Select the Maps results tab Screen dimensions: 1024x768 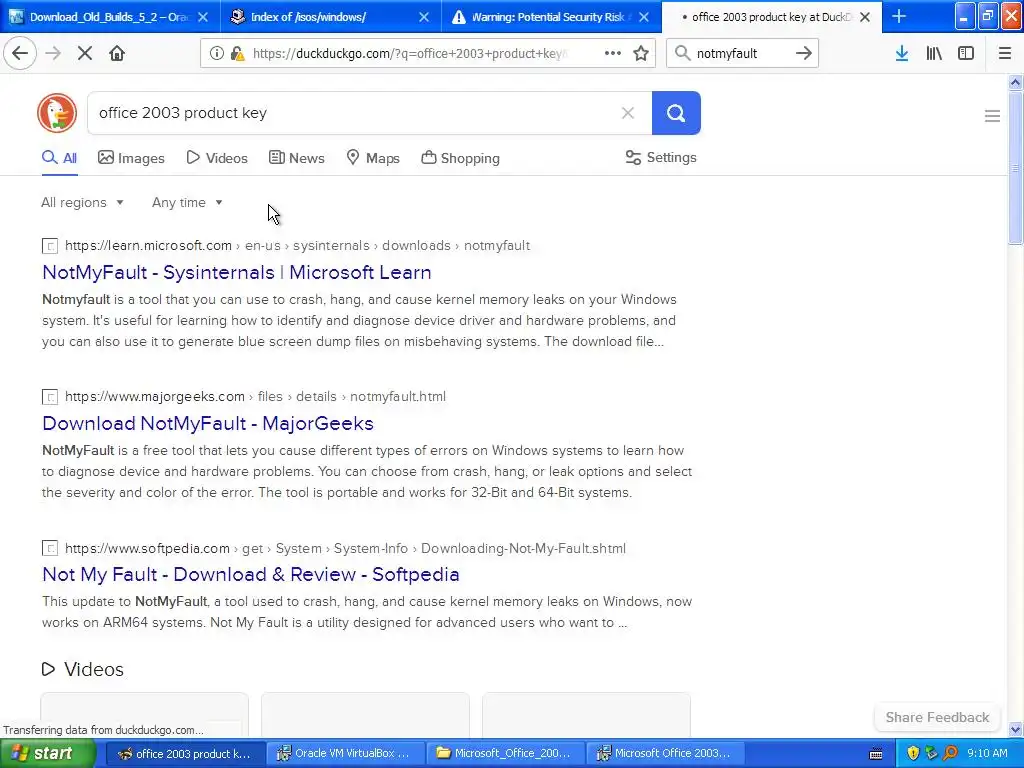pos(372,158)
